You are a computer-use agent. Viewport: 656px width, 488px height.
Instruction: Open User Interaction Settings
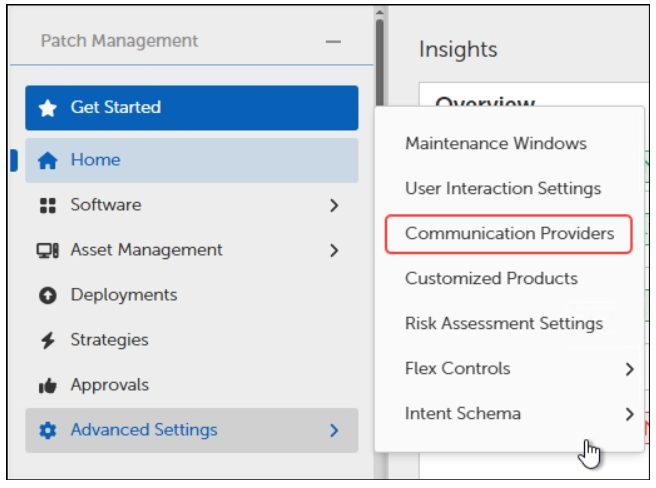tap(502, 188)
